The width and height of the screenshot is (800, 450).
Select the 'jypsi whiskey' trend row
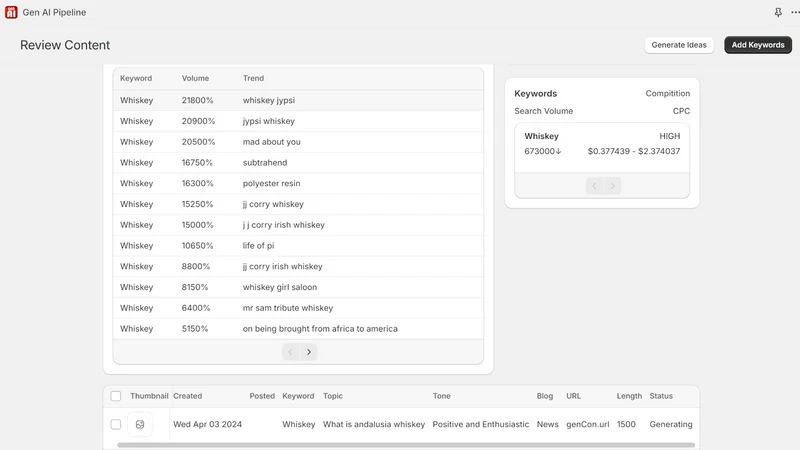[298, 121]
